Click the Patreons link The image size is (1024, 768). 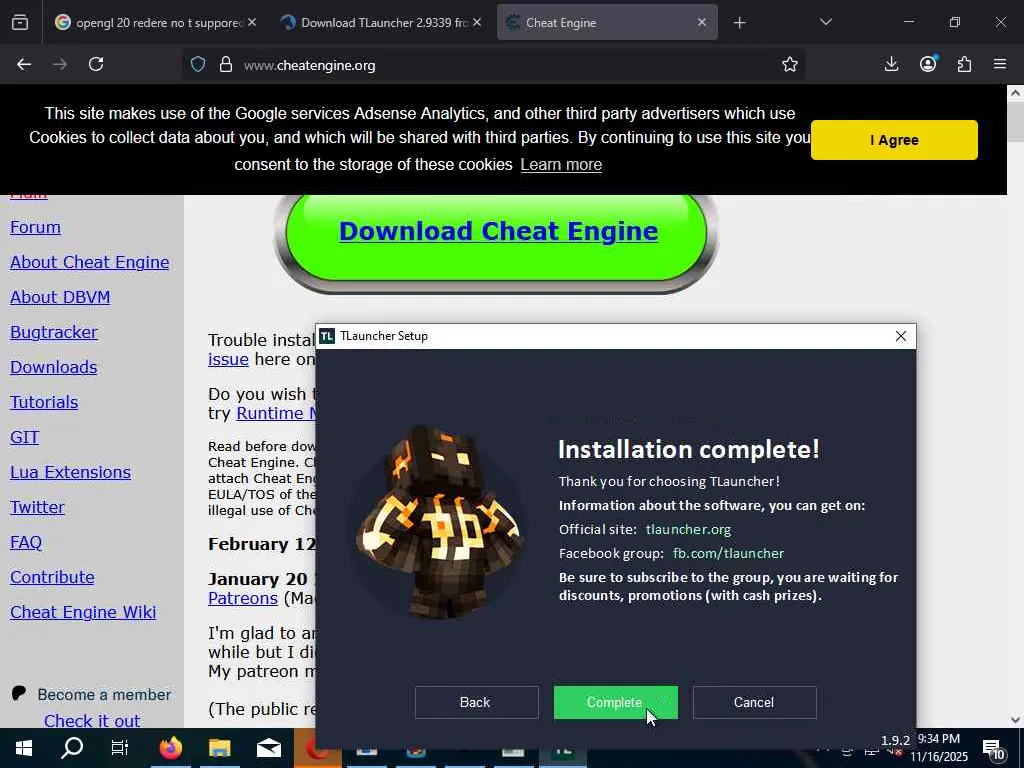243,598
